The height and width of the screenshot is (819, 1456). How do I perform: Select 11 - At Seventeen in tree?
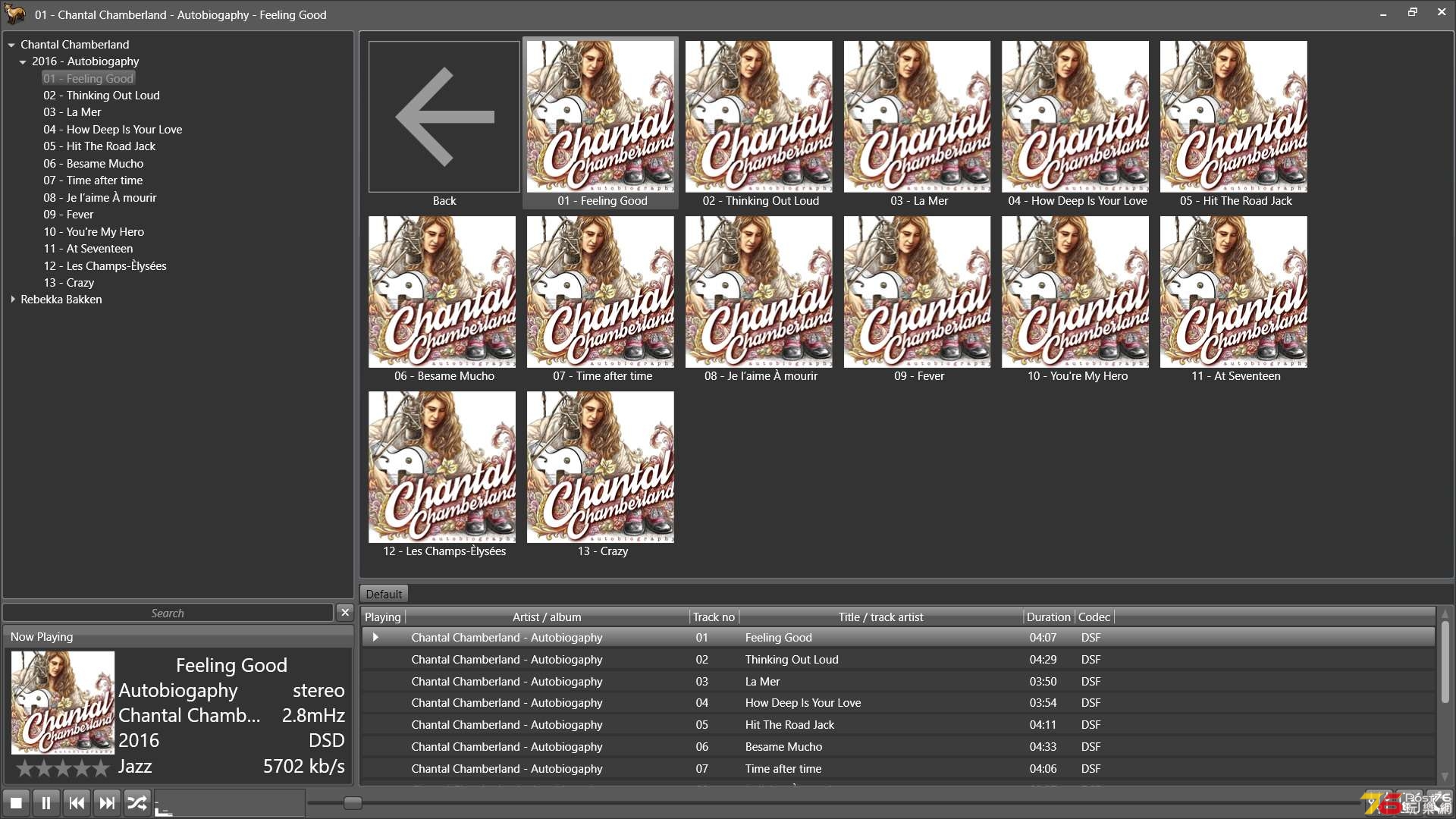pyautogui.click(x=88, y=249)
